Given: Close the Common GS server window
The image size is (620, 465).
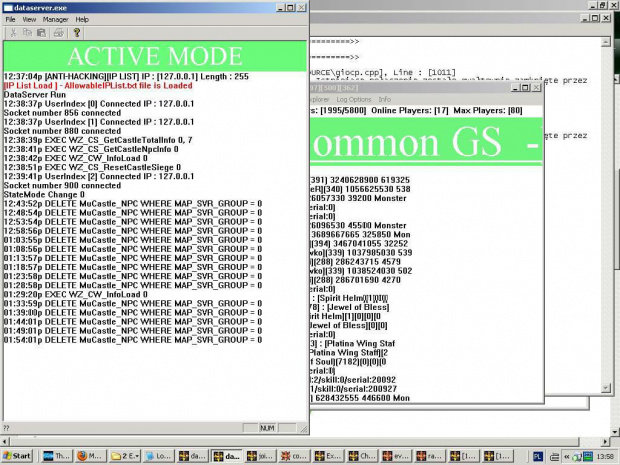Looking at the screenshot, I should (x=537, y=88).
